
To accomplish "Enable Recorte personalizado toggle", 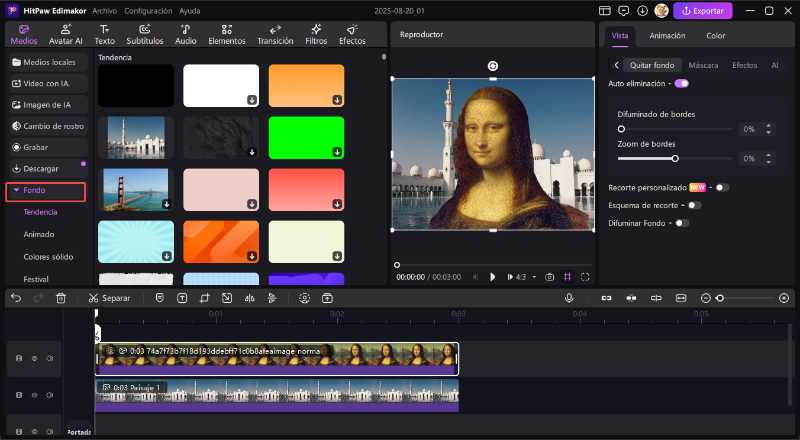I will [x=722, y=187].
